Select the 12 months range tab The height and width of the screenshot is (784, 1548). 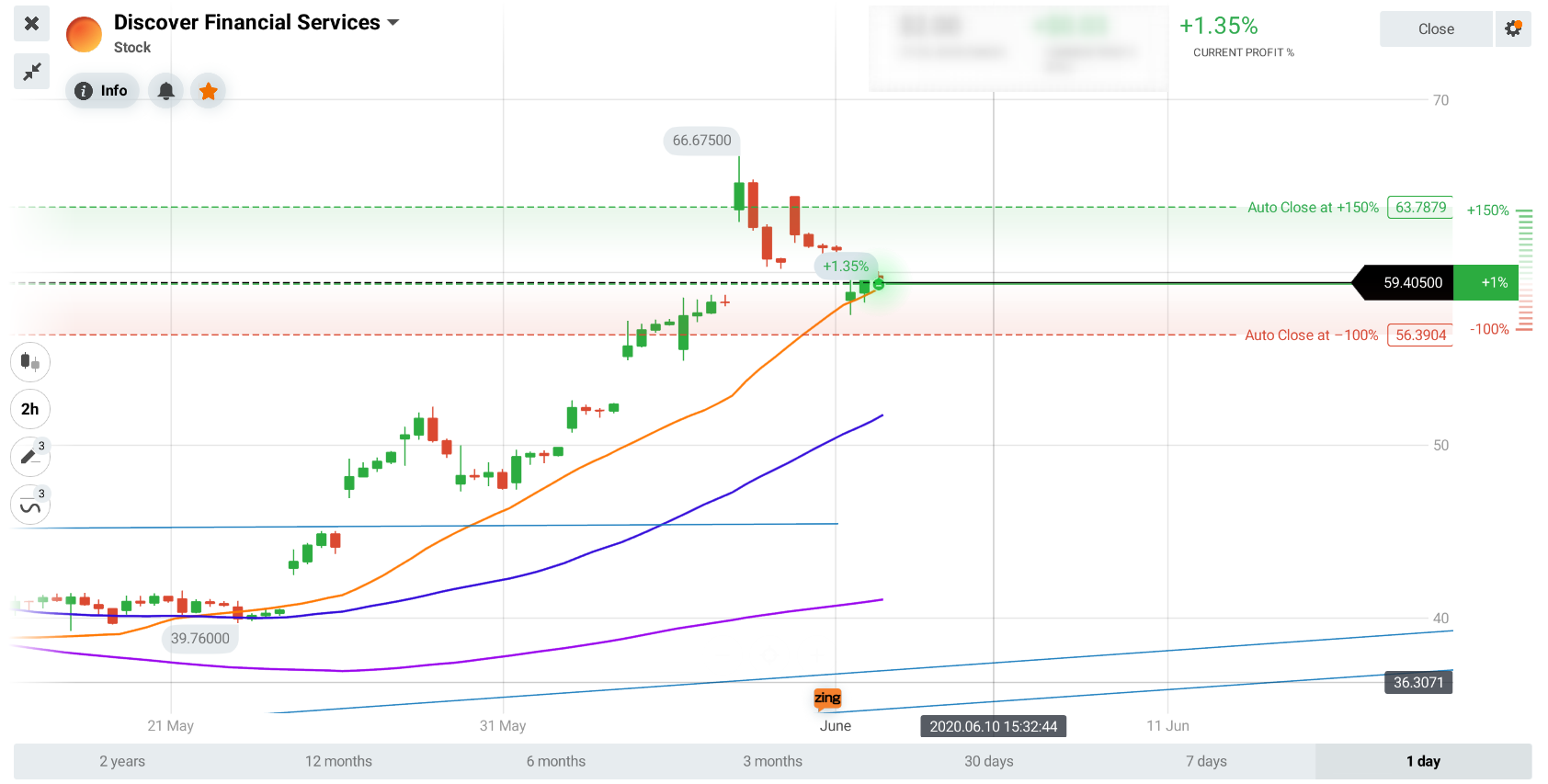(x=339, y=762)
